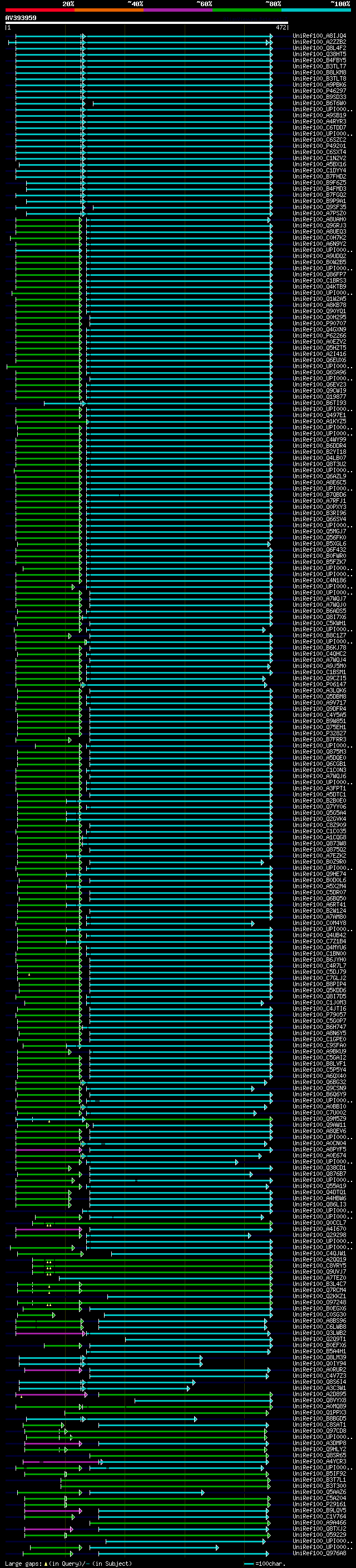Select the UniRef100_C6SZC2 label
356x1568 pixels.
(x=319, y=140)
